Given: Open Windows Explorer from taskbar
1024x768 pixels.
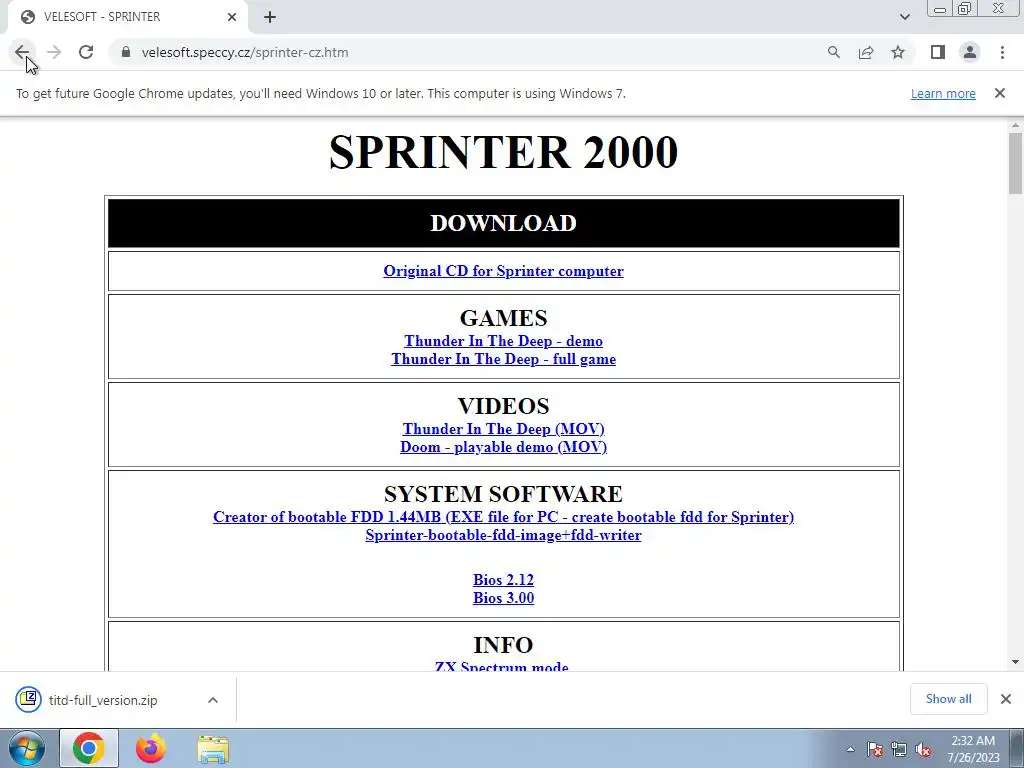Looking at the screenshot, I should [213, 748].
